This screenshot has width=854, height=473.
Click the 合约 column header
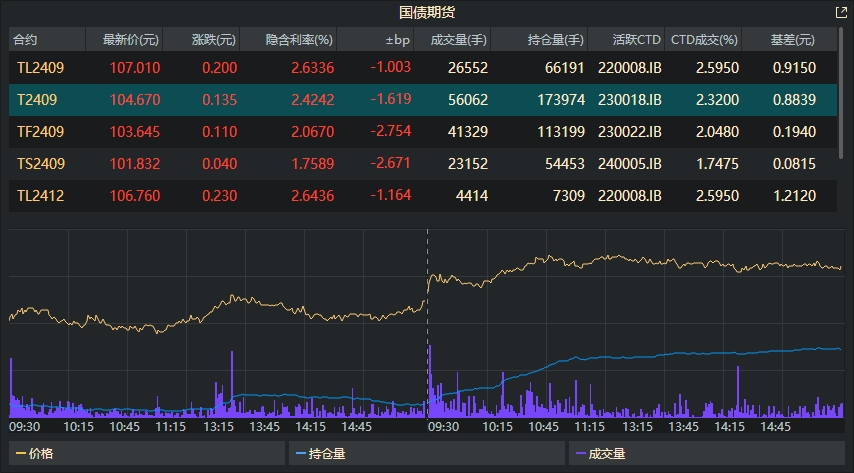[26, 40]
